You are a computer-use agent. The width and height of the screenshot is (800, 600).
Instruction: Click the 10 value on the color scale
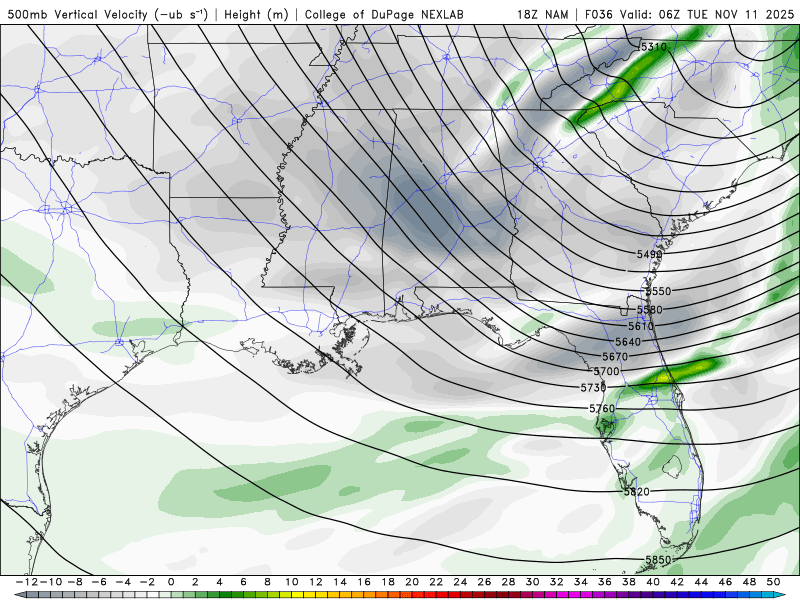coord(291,582)
